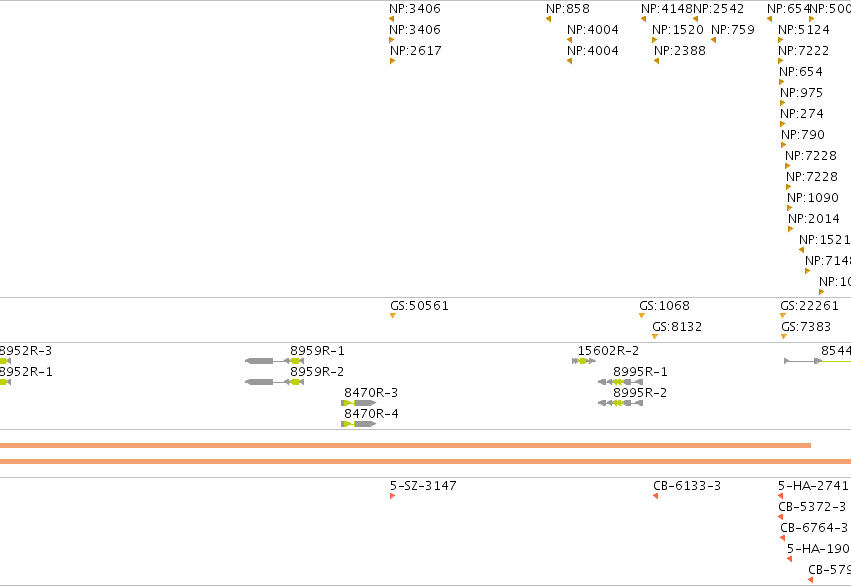Click the 8470R-4 transcript glyph
This screenshot has width=851, height=586.
coord(358,424)
